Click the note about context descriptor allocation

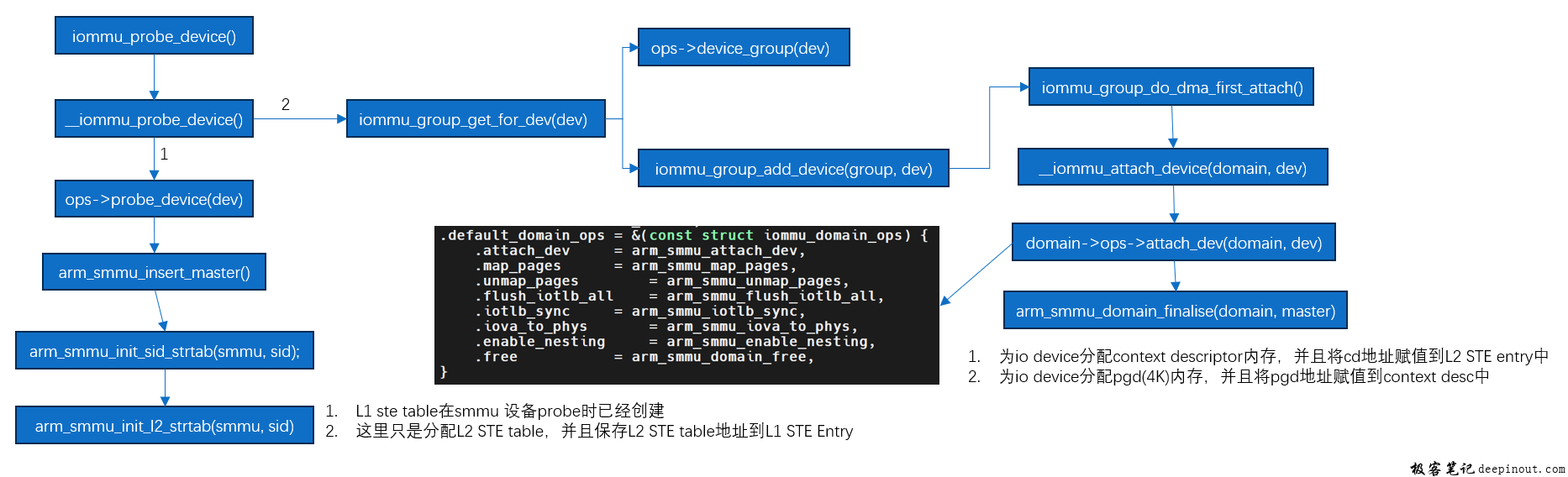tap(1272, 356)
